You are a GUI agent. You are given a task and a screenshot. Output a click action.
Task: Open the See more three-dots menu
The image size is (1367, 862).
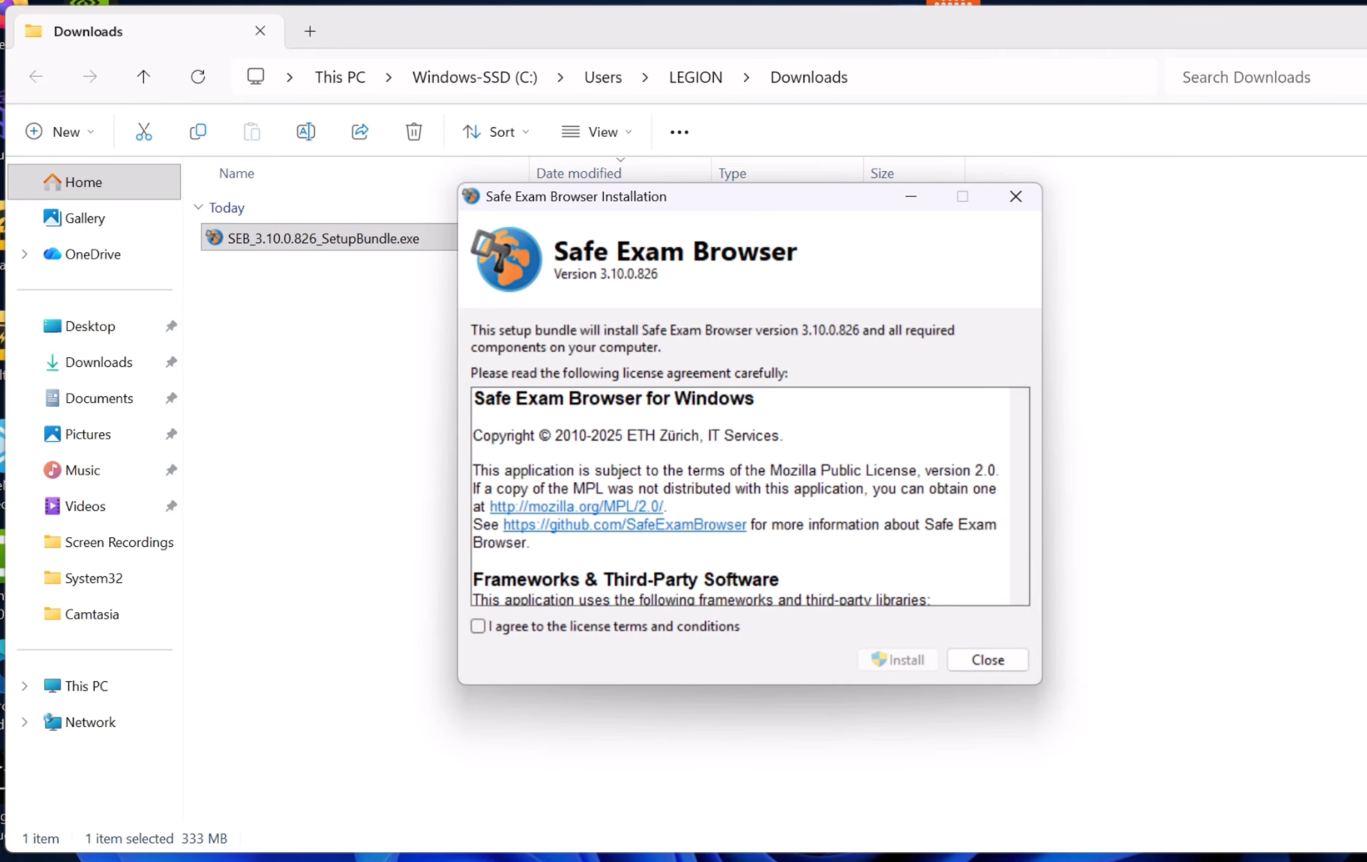679,132
